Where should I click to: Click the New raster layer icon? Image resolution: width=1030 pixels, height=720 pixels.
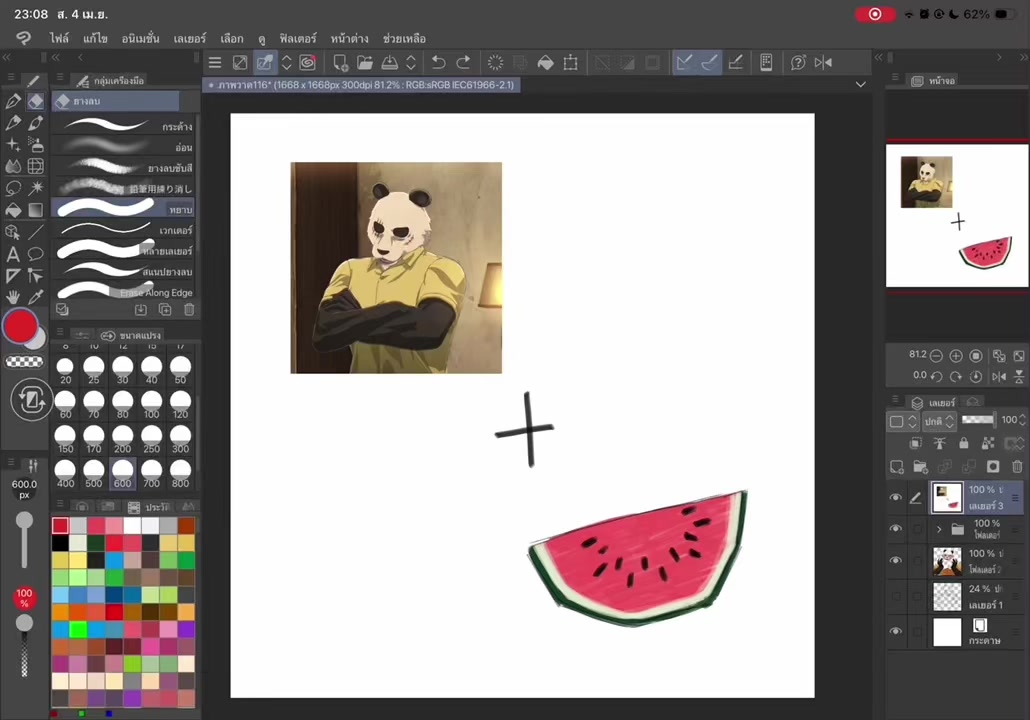[897, 467]
